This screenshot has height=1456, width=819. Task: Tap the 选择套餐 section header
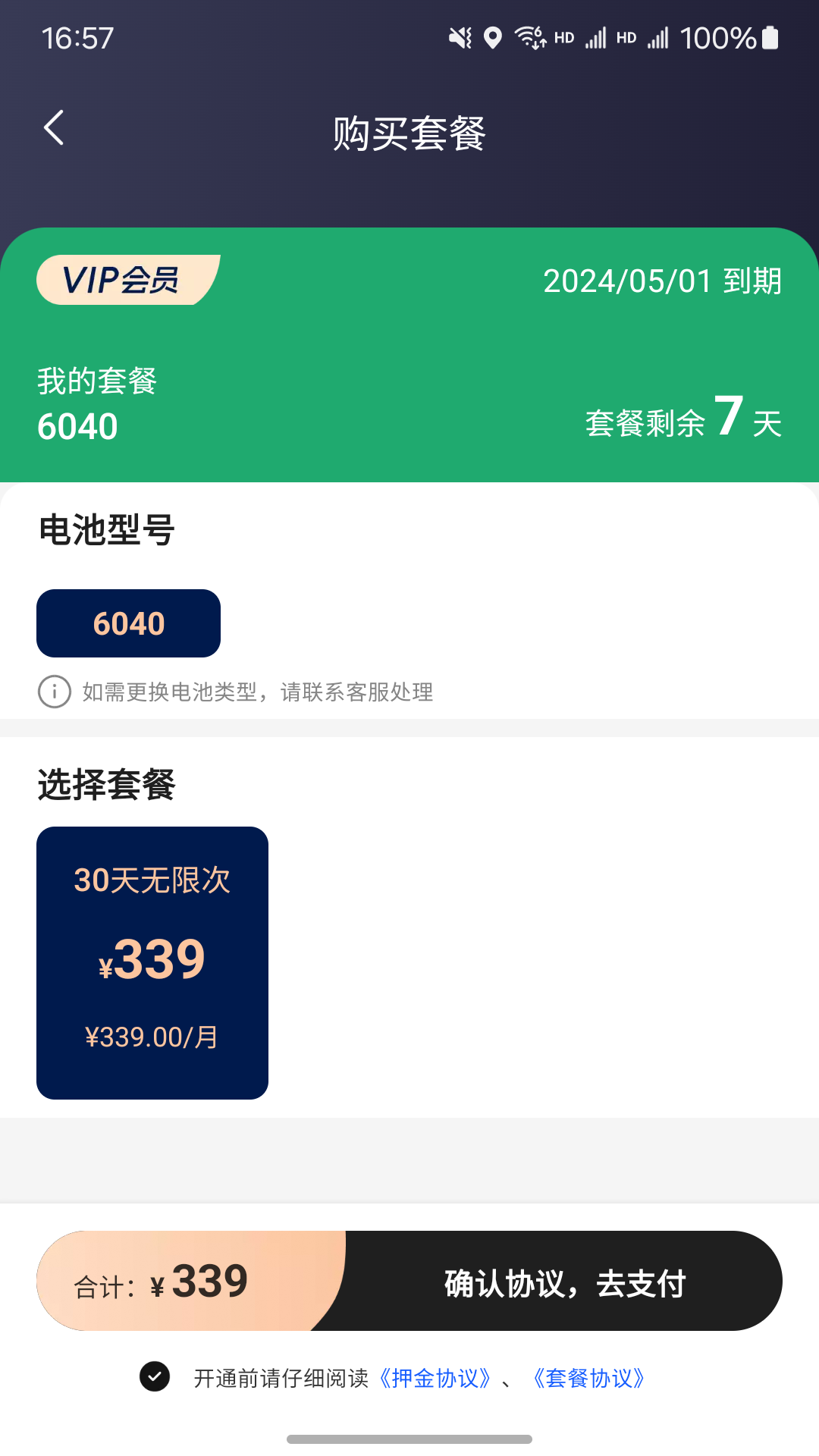(x=106, y=786)
